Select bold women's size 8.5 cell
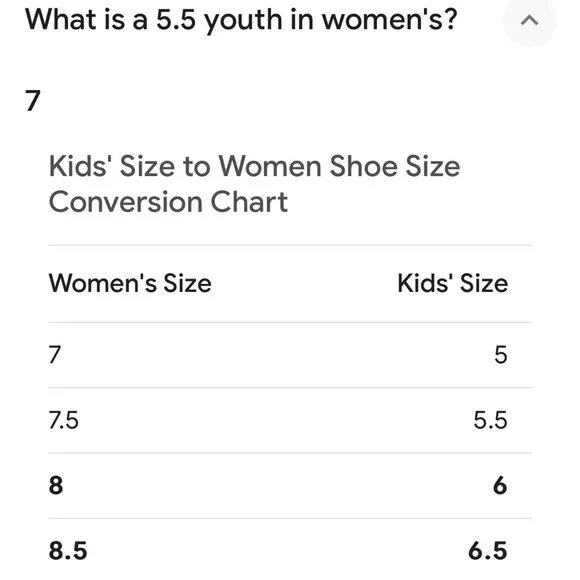This screenshot has width=580, height=580. click(x=68, y=551)
